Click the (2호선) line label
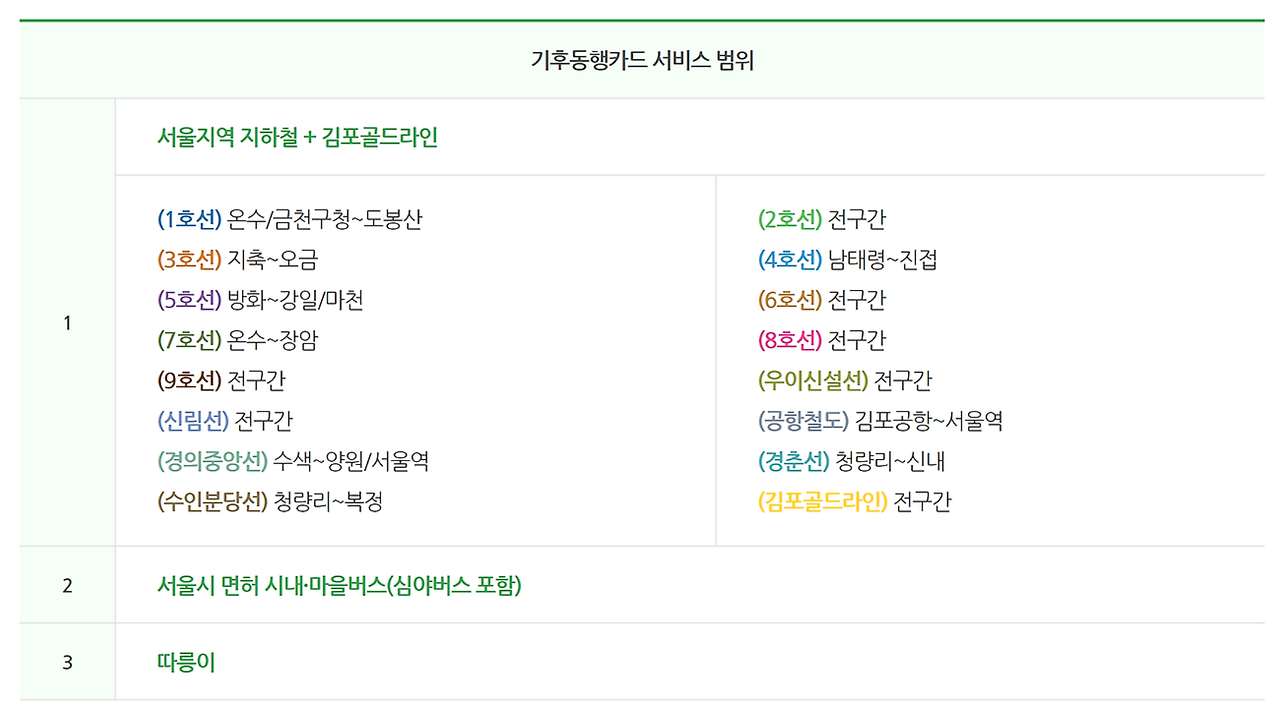 click(790, 219)
